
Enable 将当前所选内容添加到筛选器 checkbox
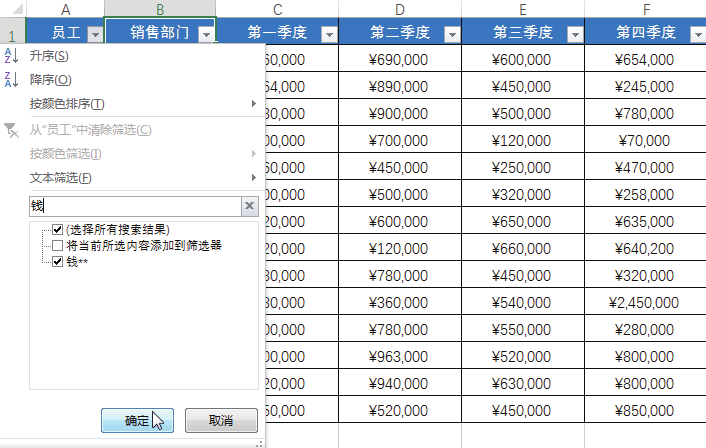click(57, 245)
